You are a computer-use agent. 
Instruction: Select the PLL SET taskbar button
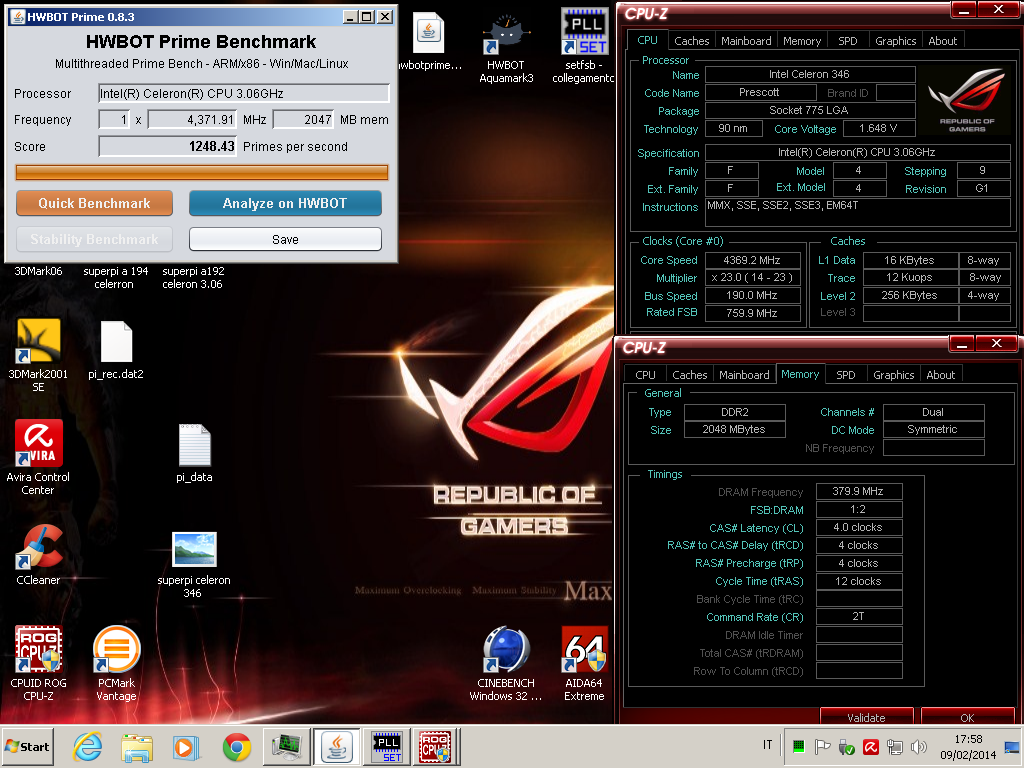(x=387, y=746)
